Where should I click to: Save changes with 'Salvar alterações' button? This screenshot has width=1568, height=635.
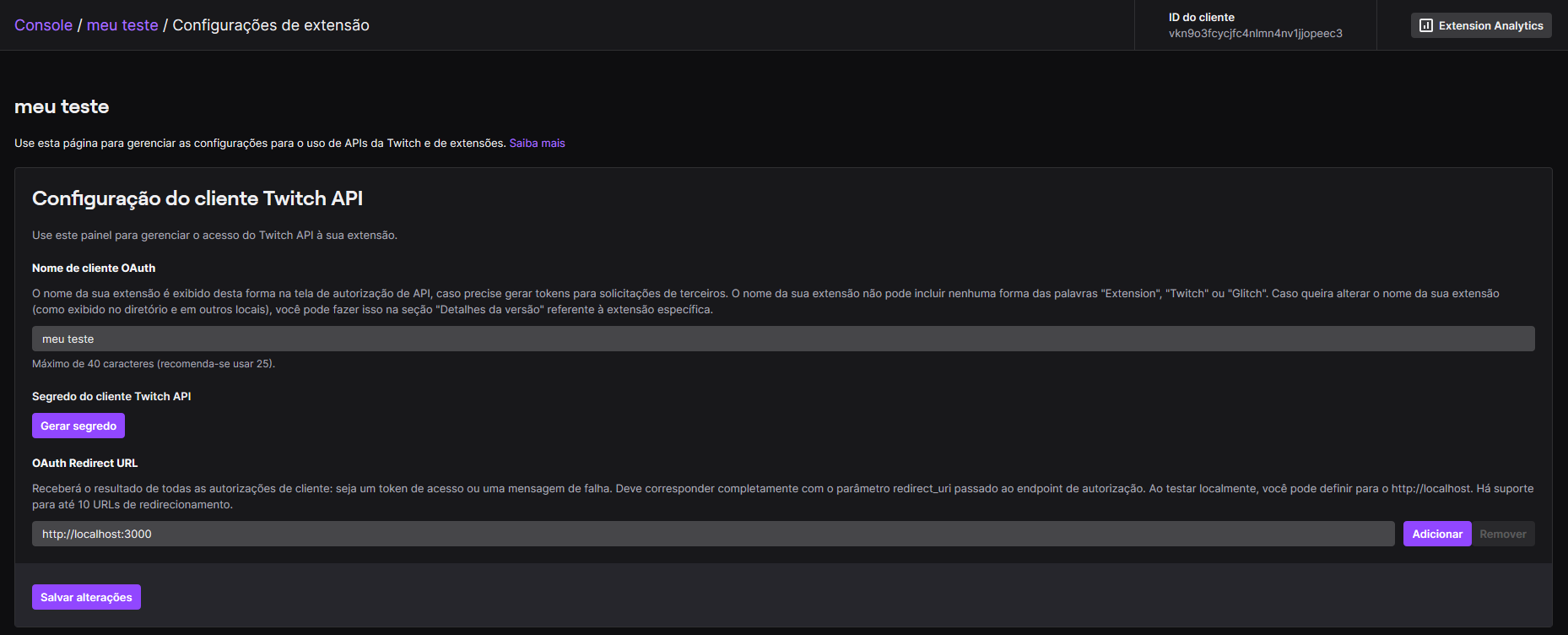(86, 597)
